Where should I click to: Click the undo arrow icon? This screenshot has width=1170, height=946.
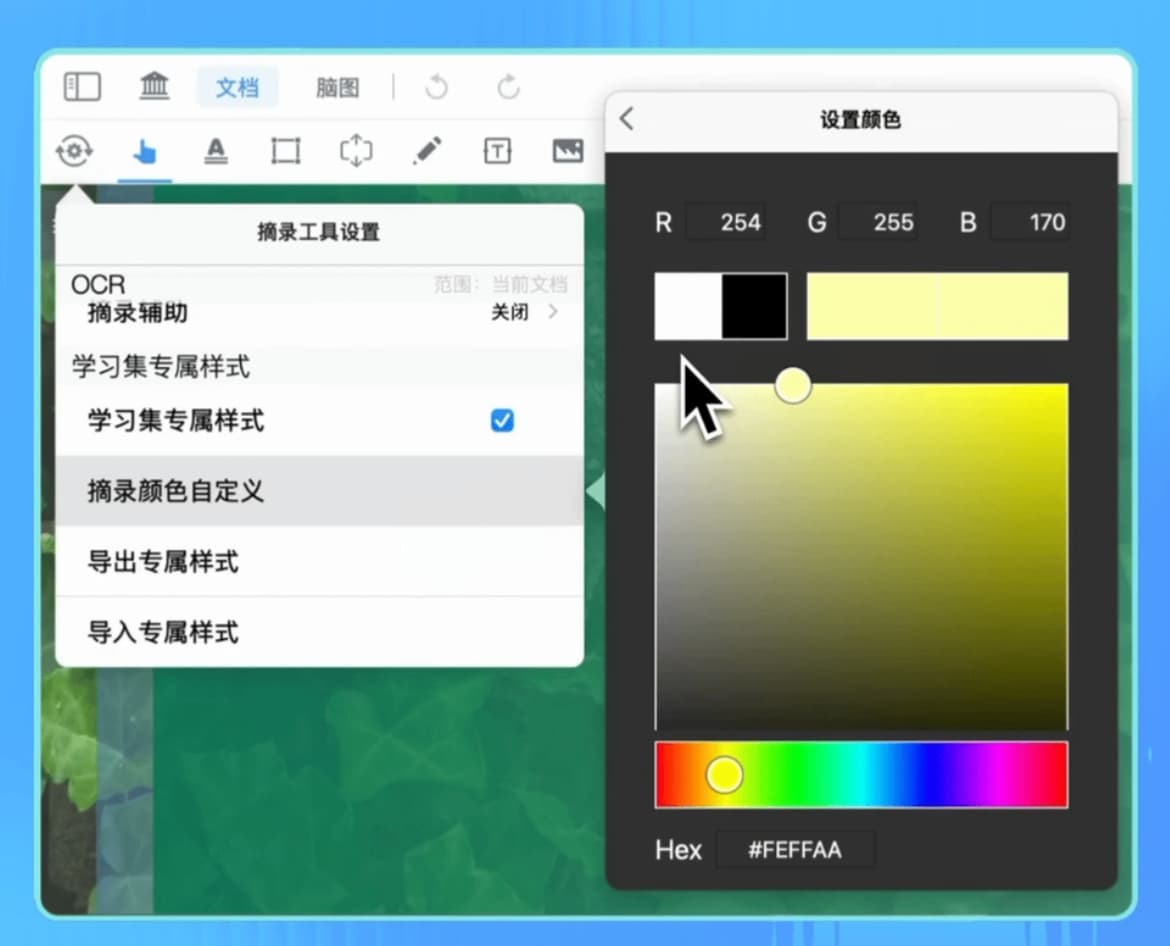click(436, 87)
